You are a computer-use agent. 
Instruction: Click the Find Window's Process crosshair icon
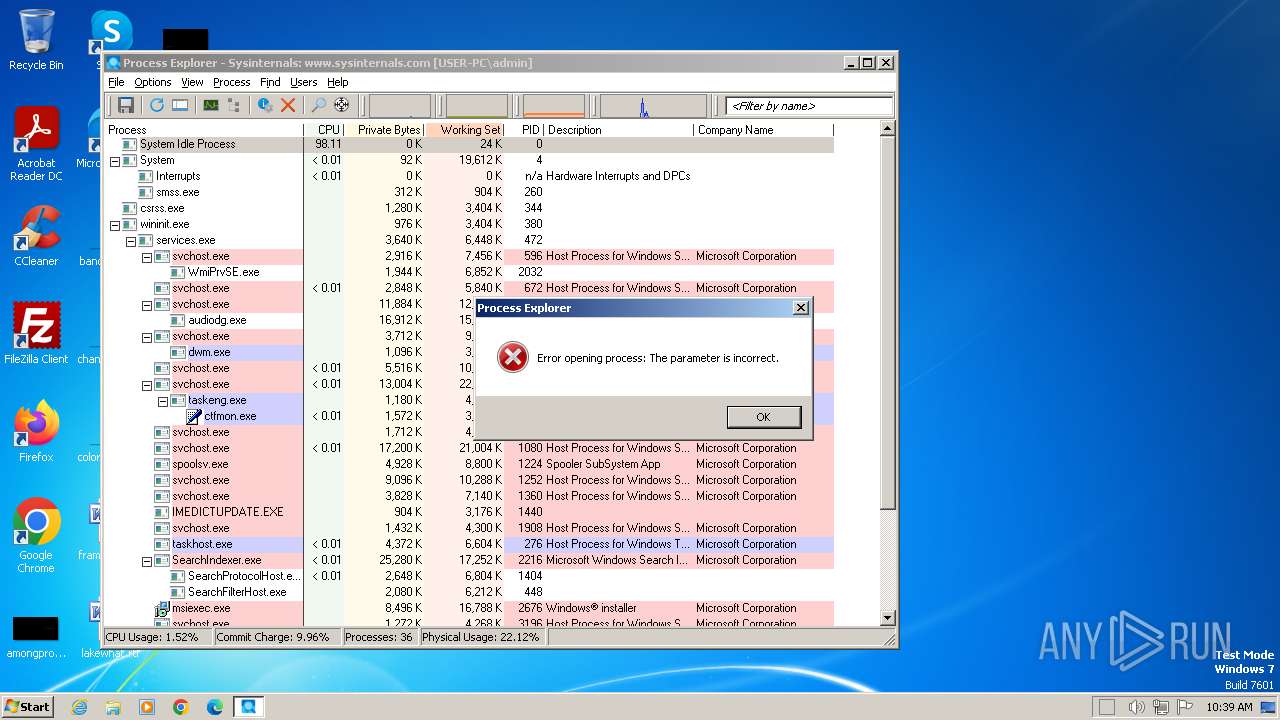[x=342, y=105]
